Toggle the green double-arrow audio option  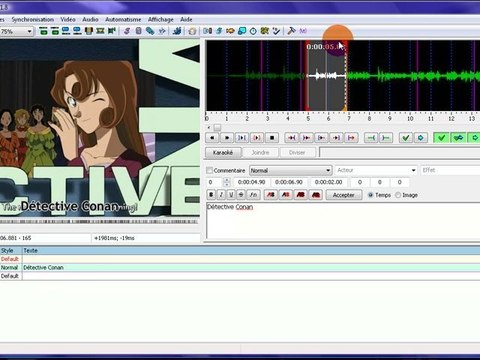(458, 138)
